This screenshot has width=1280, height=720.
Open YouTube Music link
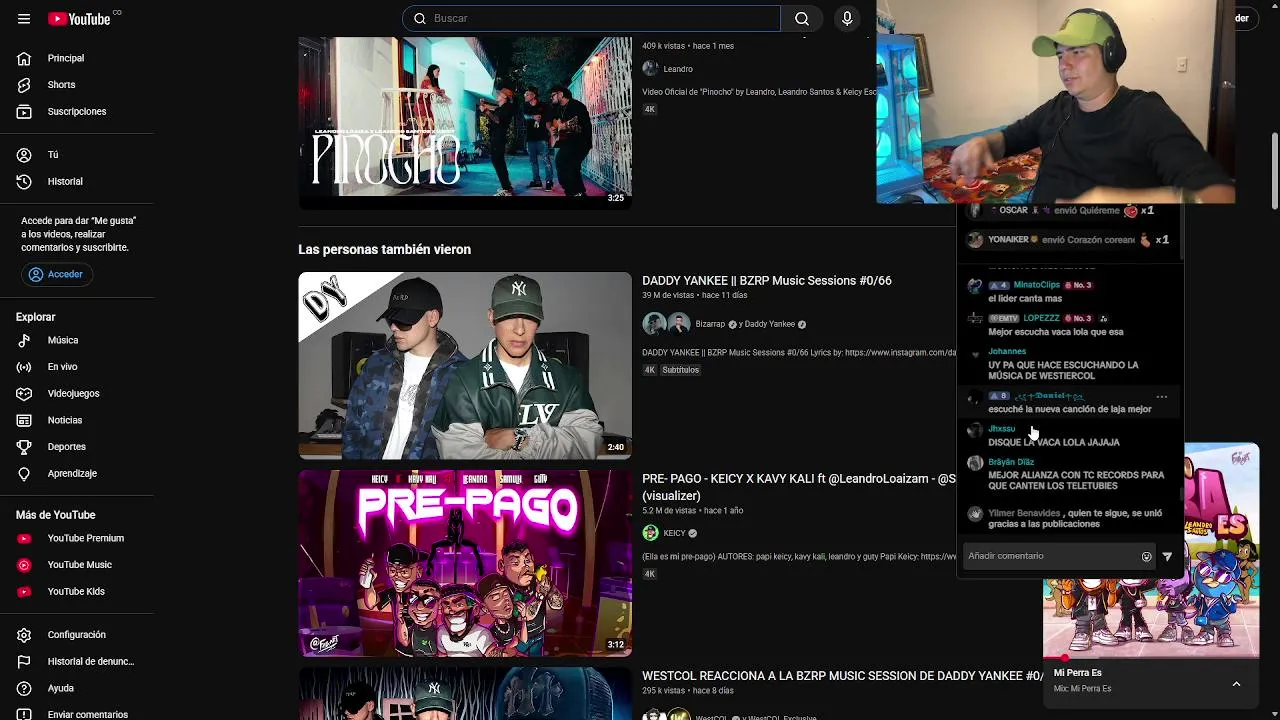77,565
